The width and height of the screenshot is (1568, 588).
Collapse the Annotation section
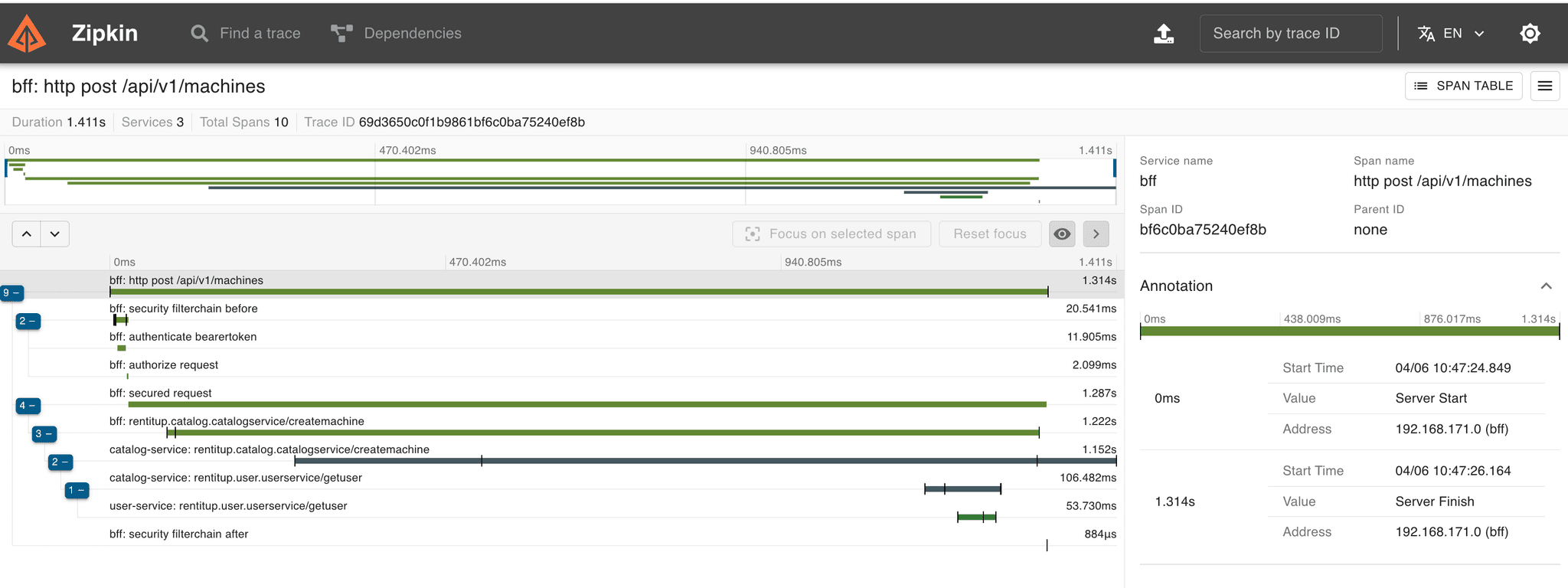coord(1546,286)
